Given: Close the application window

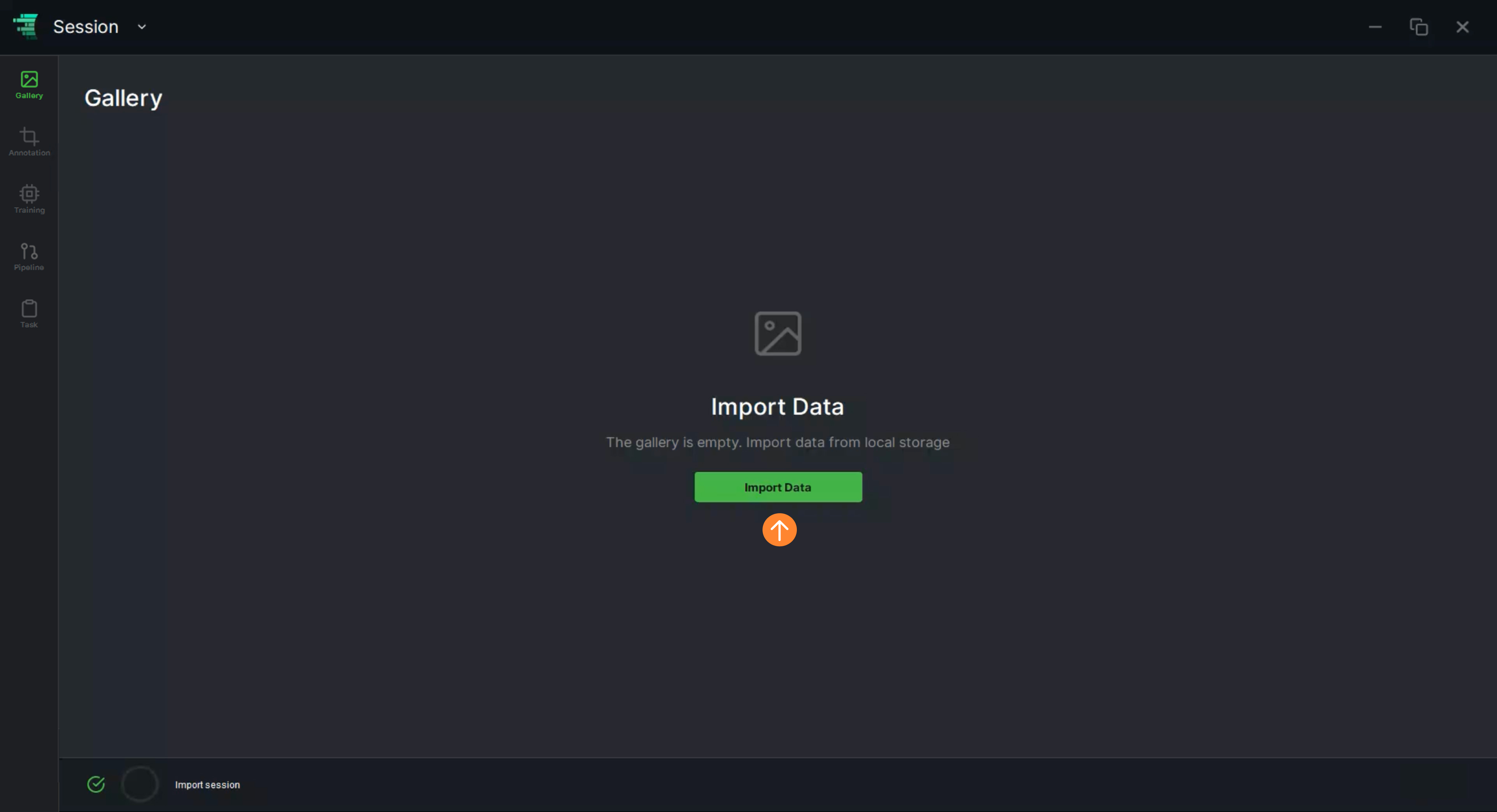Looking at the screenshot, I should [1462, 27].
